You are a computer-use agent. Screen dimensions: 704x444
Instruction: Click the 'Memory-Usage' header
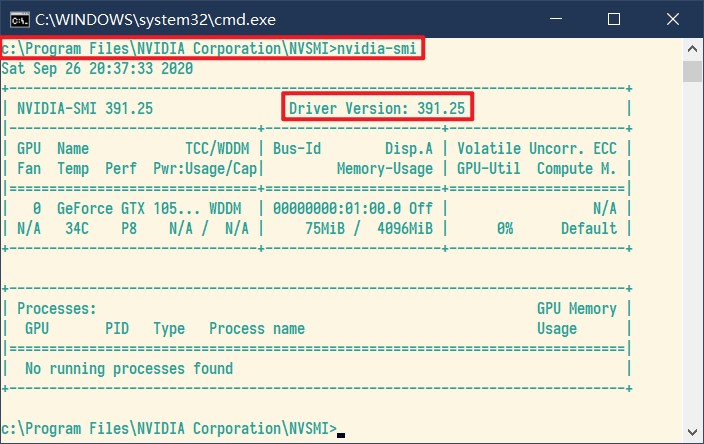(x=385, y=168)
